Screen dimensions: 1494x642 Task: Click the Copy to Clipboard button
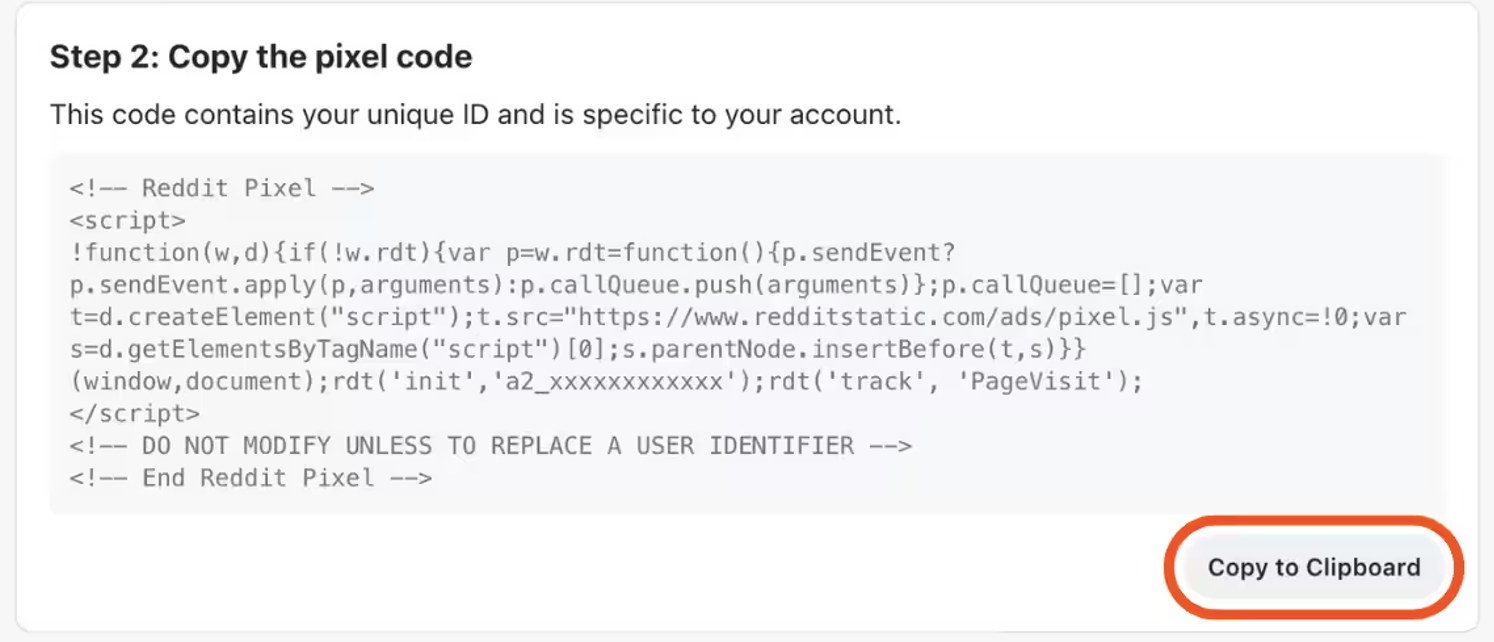[x=1313, y=567]
